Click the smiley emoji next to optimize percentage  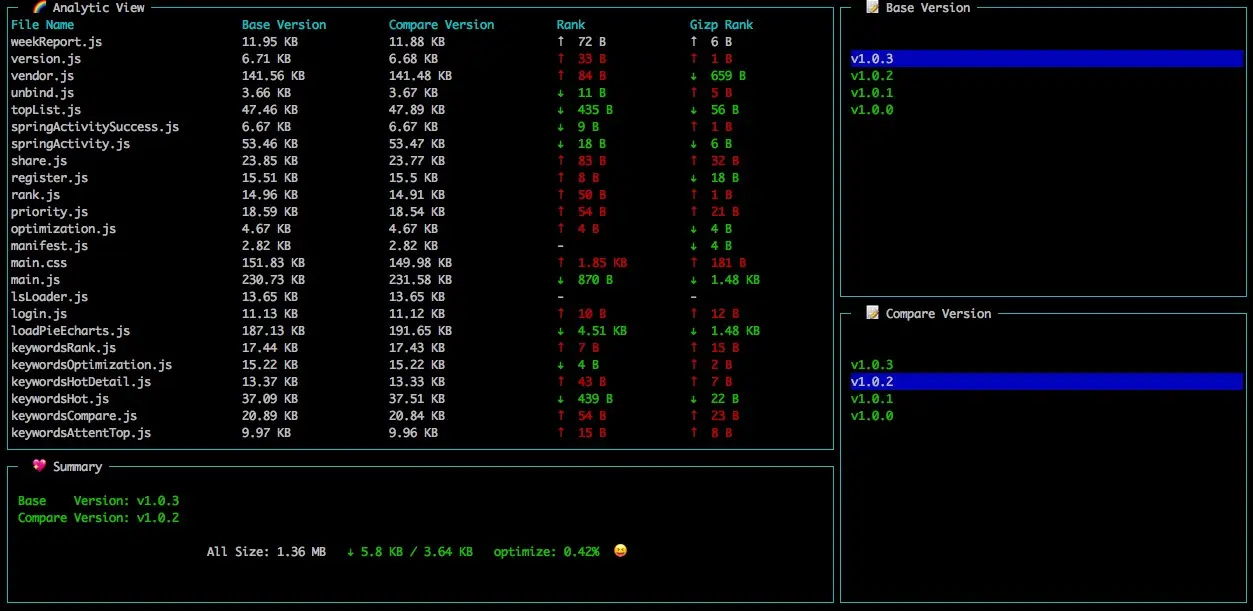pos(619,550)
